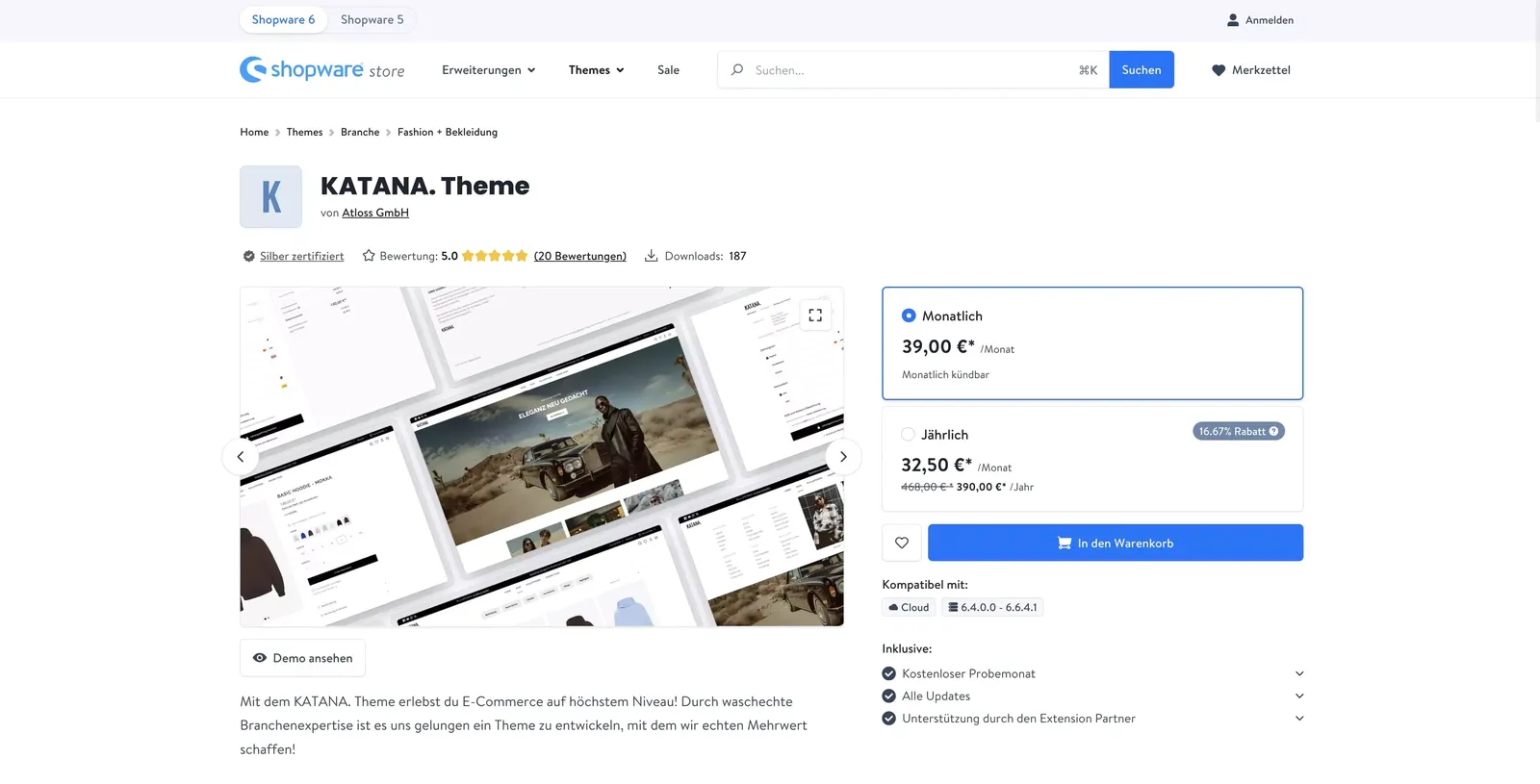Click the Merkzettel heart icon in header
The width and height of the screenshot is (1540, 784).
(1219, 70)
